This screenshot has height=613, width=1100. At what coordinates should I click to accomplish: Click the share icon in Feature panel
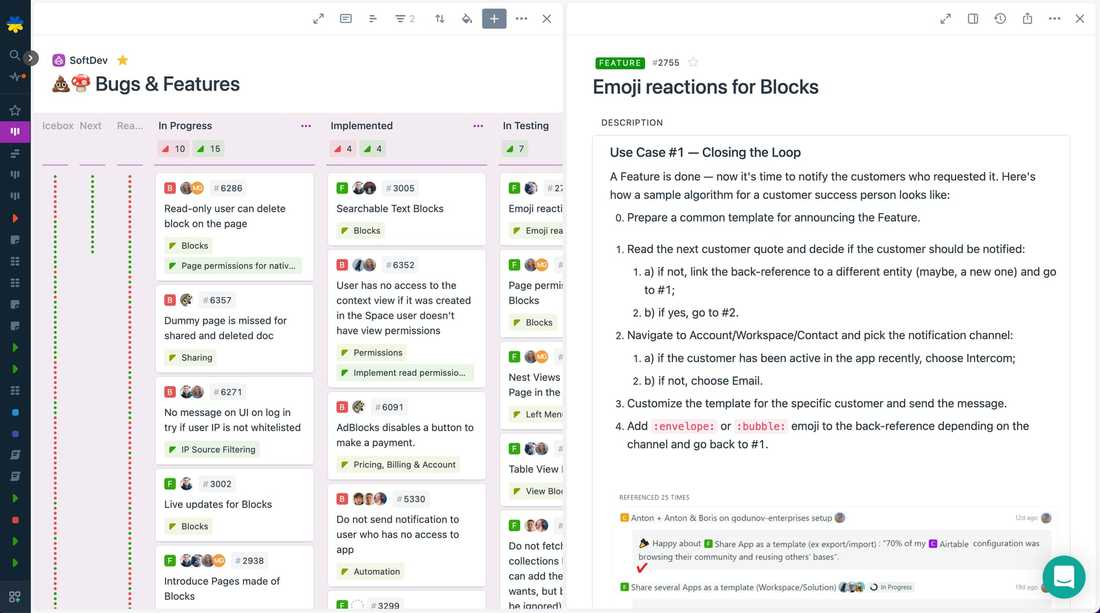[x=1027, y=19]
